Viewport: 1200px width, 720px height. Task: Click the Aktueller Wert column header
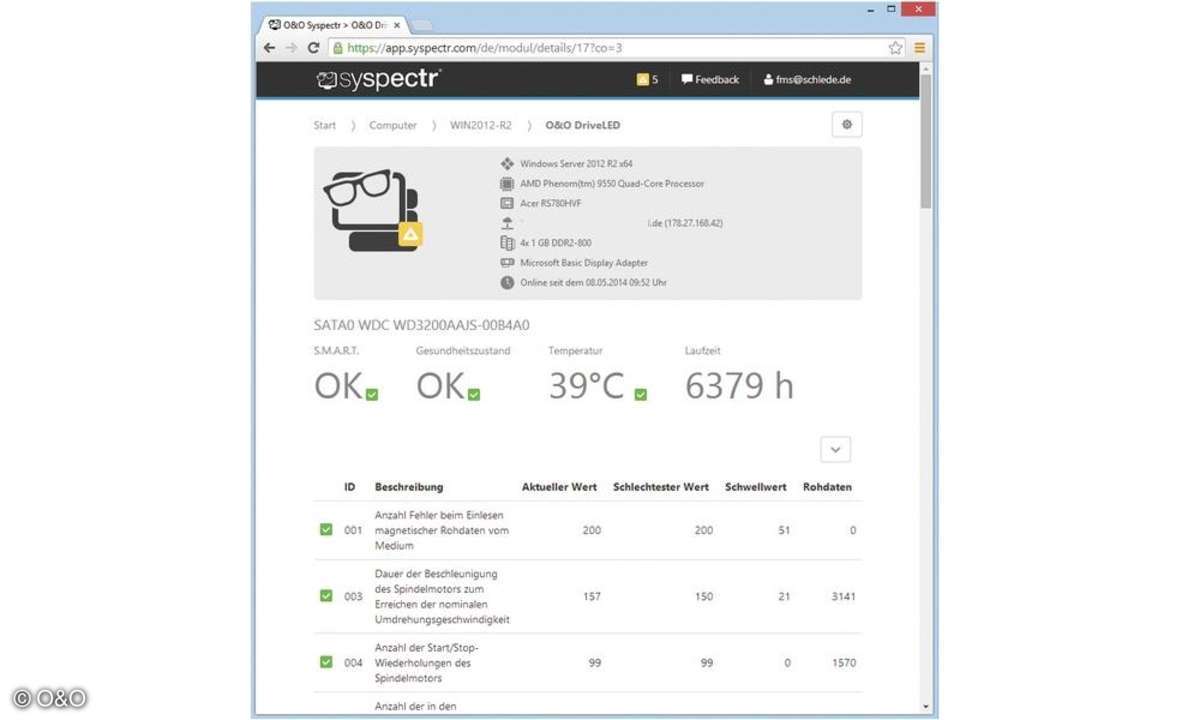click(559, 487)
